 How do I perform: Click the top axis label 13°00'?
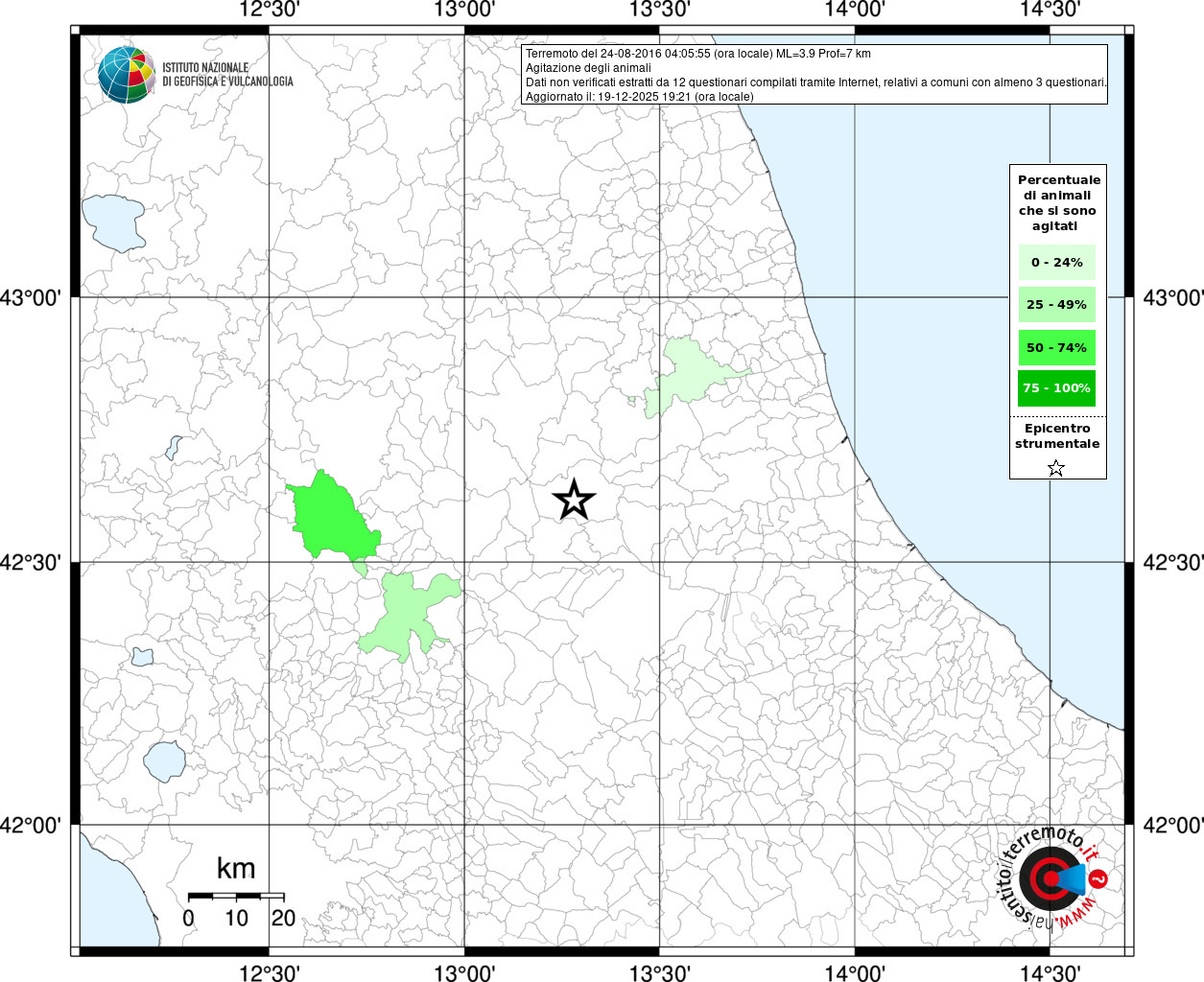465,10
